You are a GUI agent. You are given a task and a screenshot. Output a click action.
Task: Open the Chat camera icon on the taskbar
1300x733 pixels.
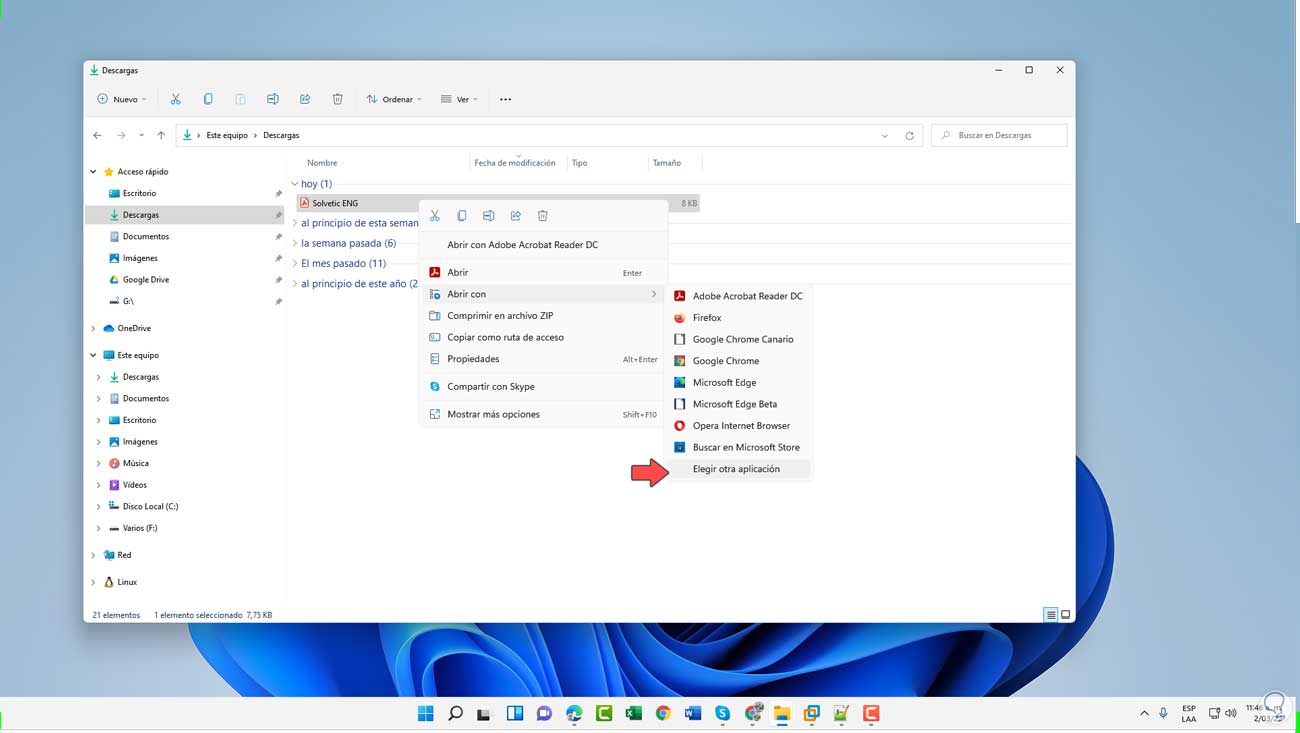[x=544, y=713]
